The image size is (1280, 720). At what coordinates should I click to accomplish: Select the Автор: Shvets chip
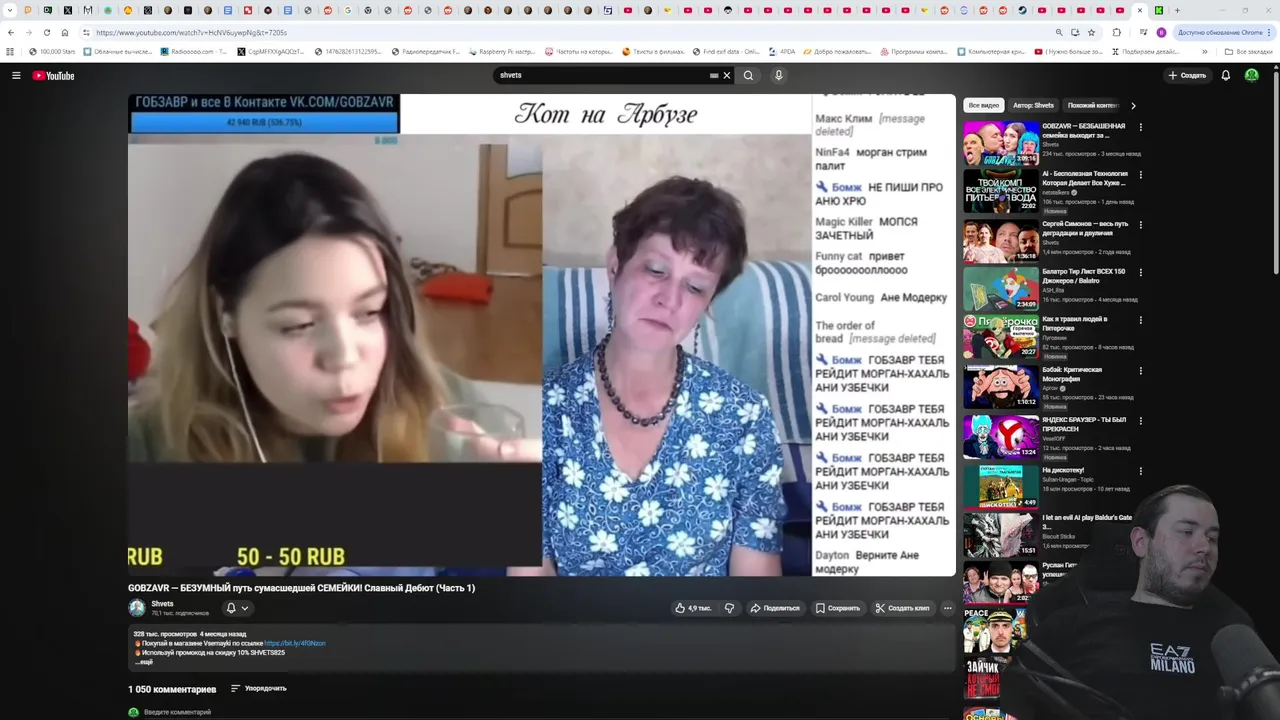click(x=1033, y=105)
